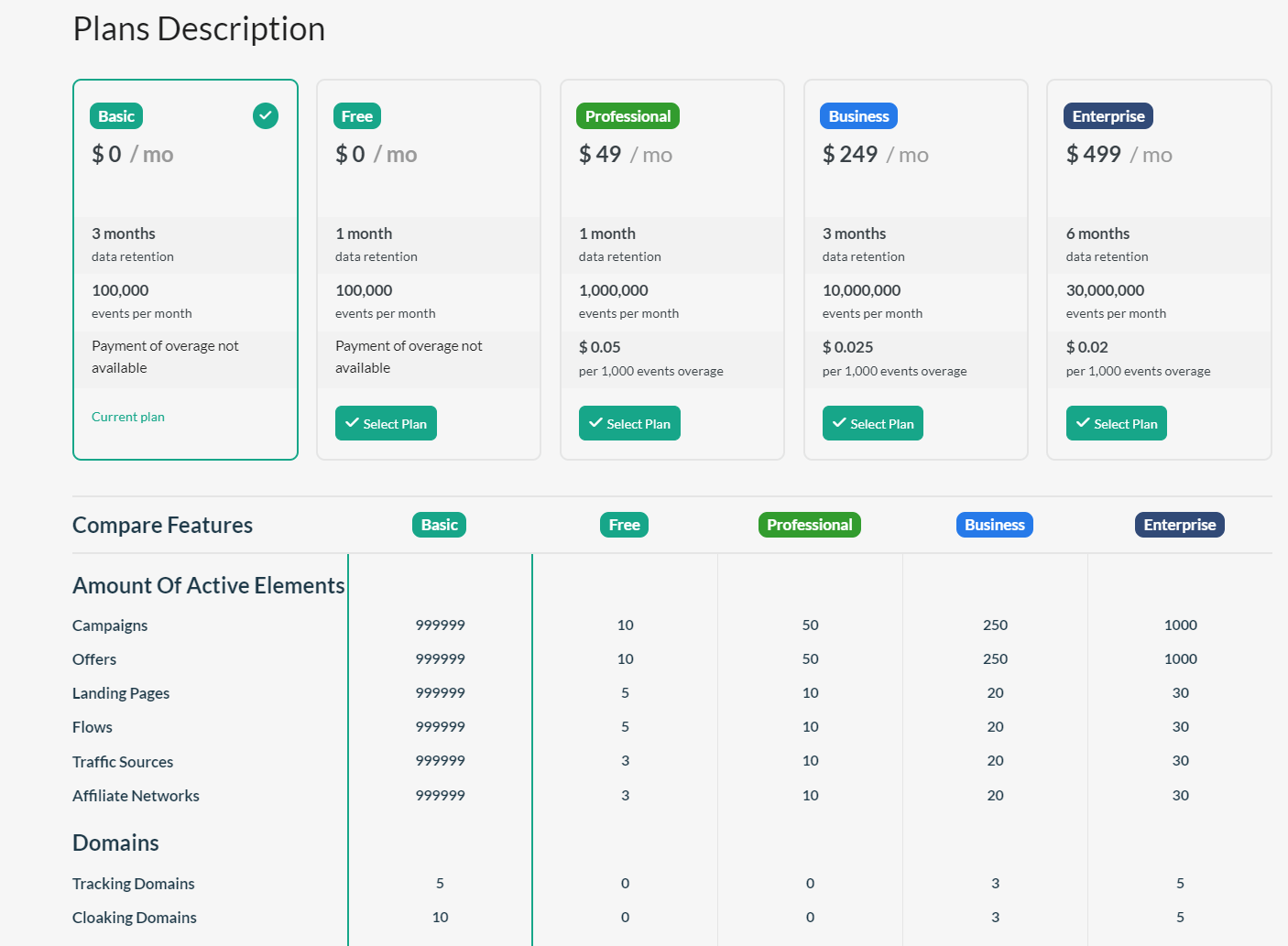1288x946 pixels.
Task: Click the $ 0.025 overage price
Action: coord(848,347)
